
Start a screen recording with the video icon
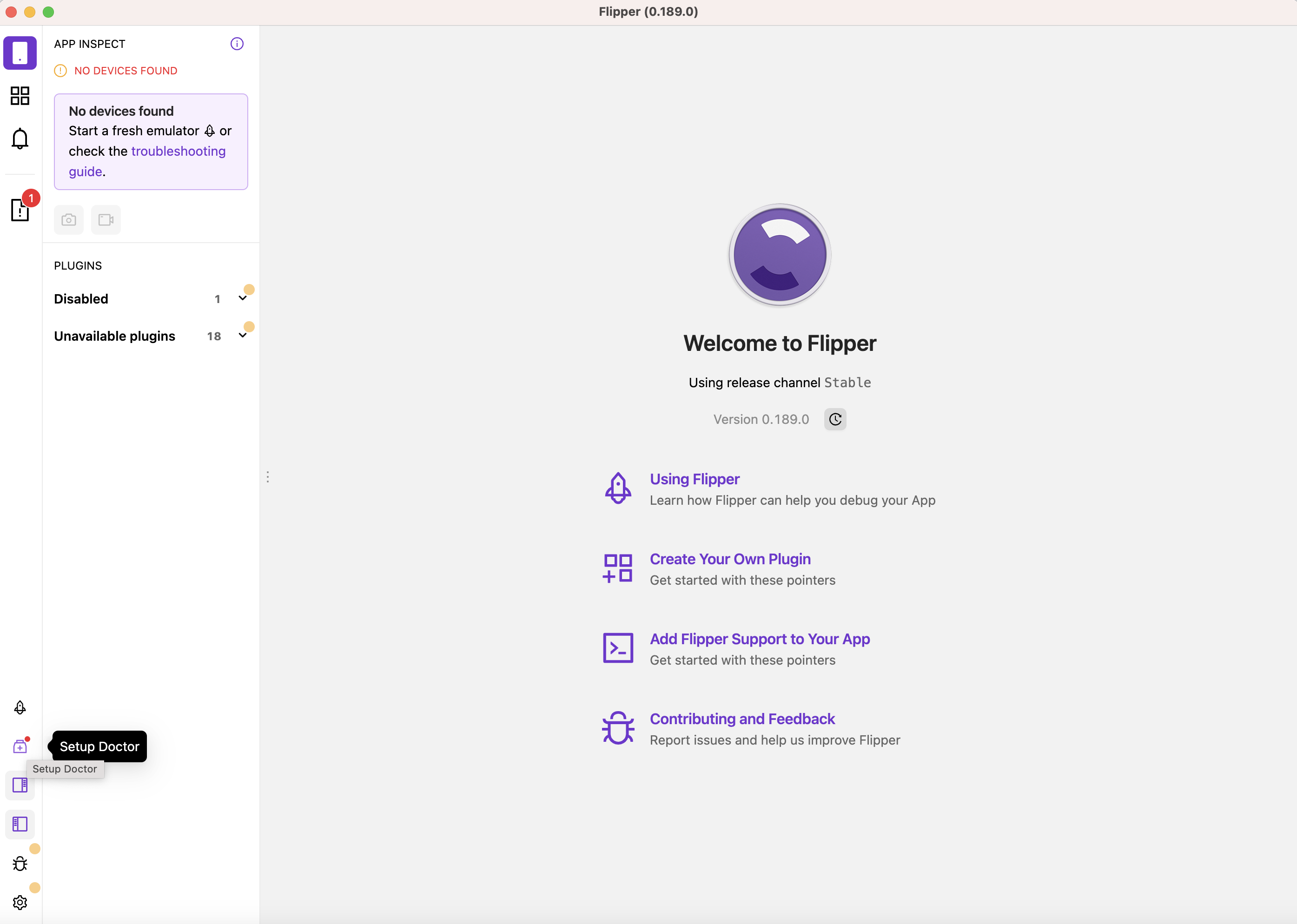pos(106,220)
